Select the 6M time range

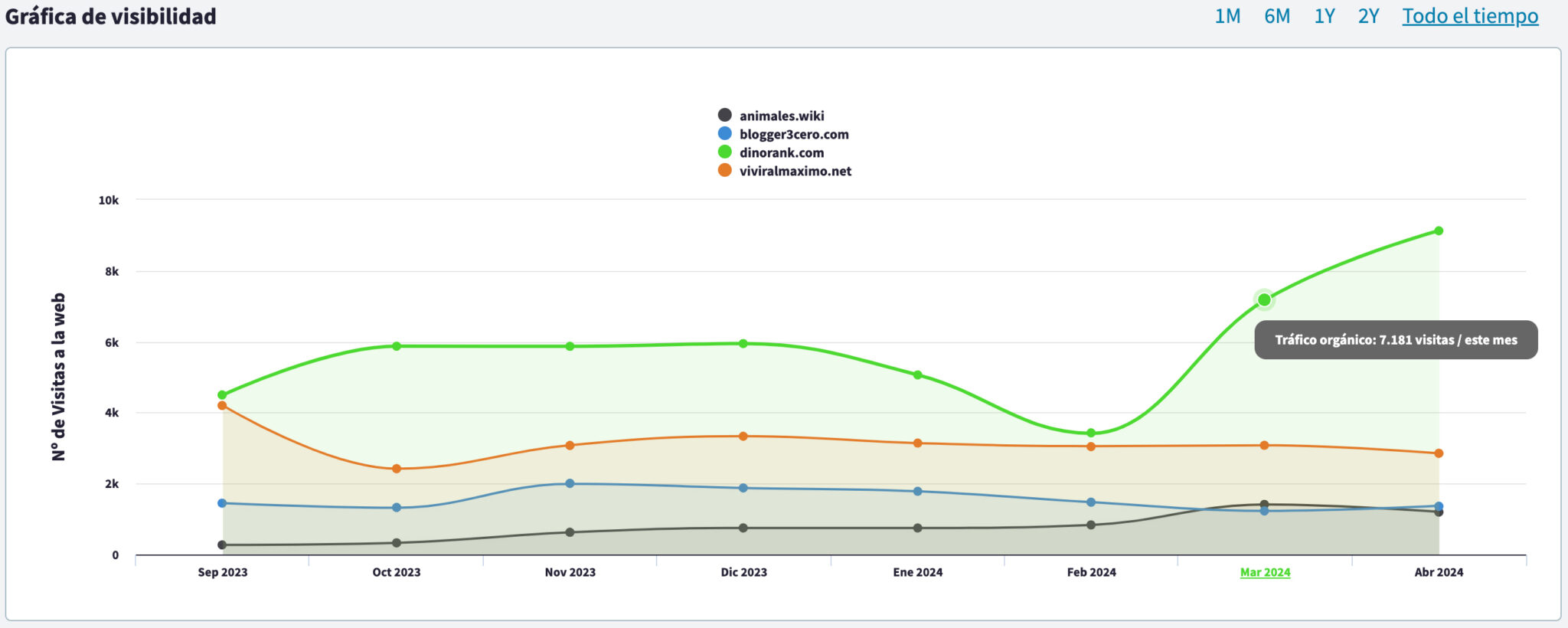coord(1277,16)
